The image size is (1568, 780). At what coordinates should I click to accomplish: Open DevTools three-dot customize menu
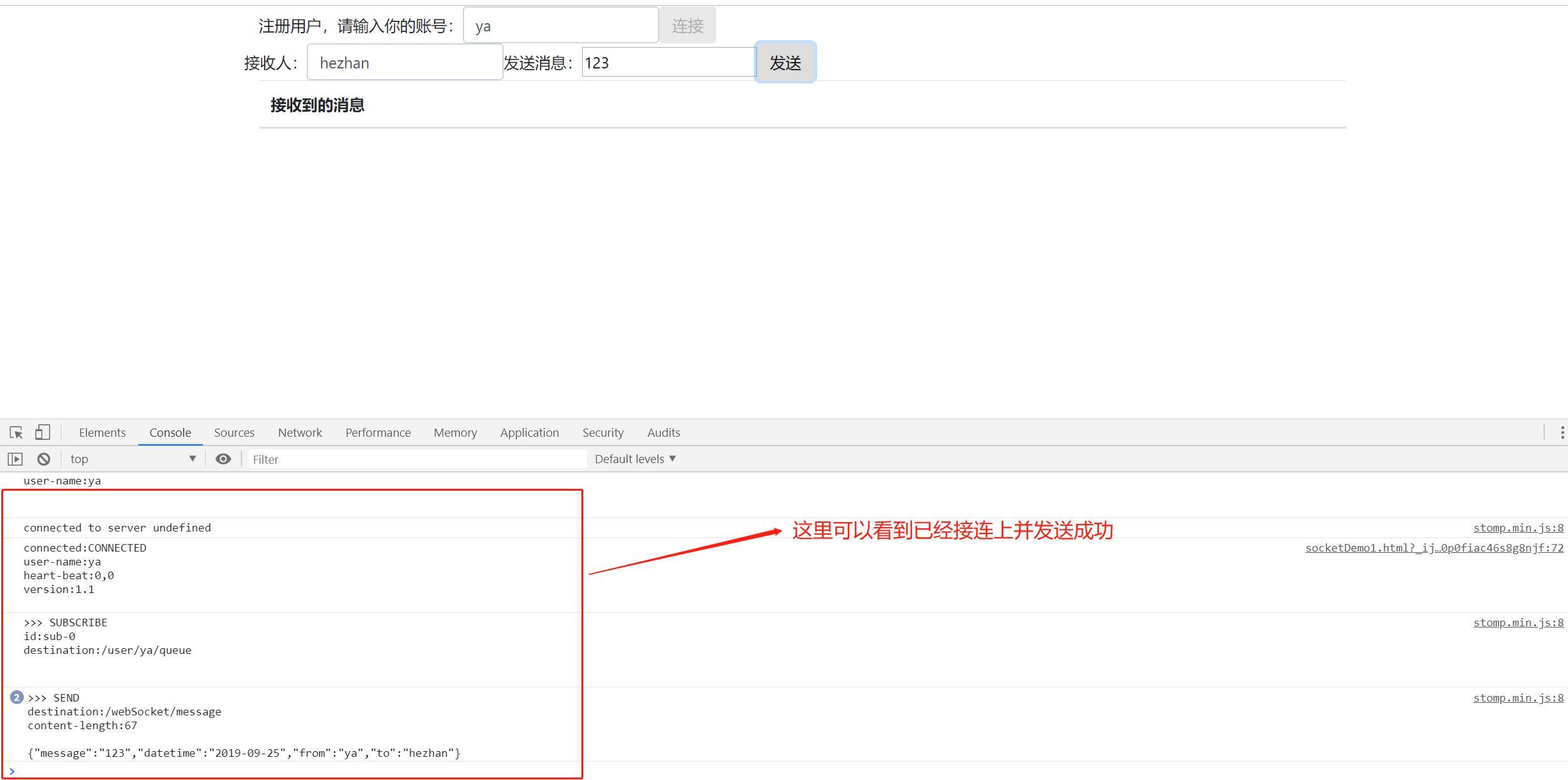(1562, 432)
